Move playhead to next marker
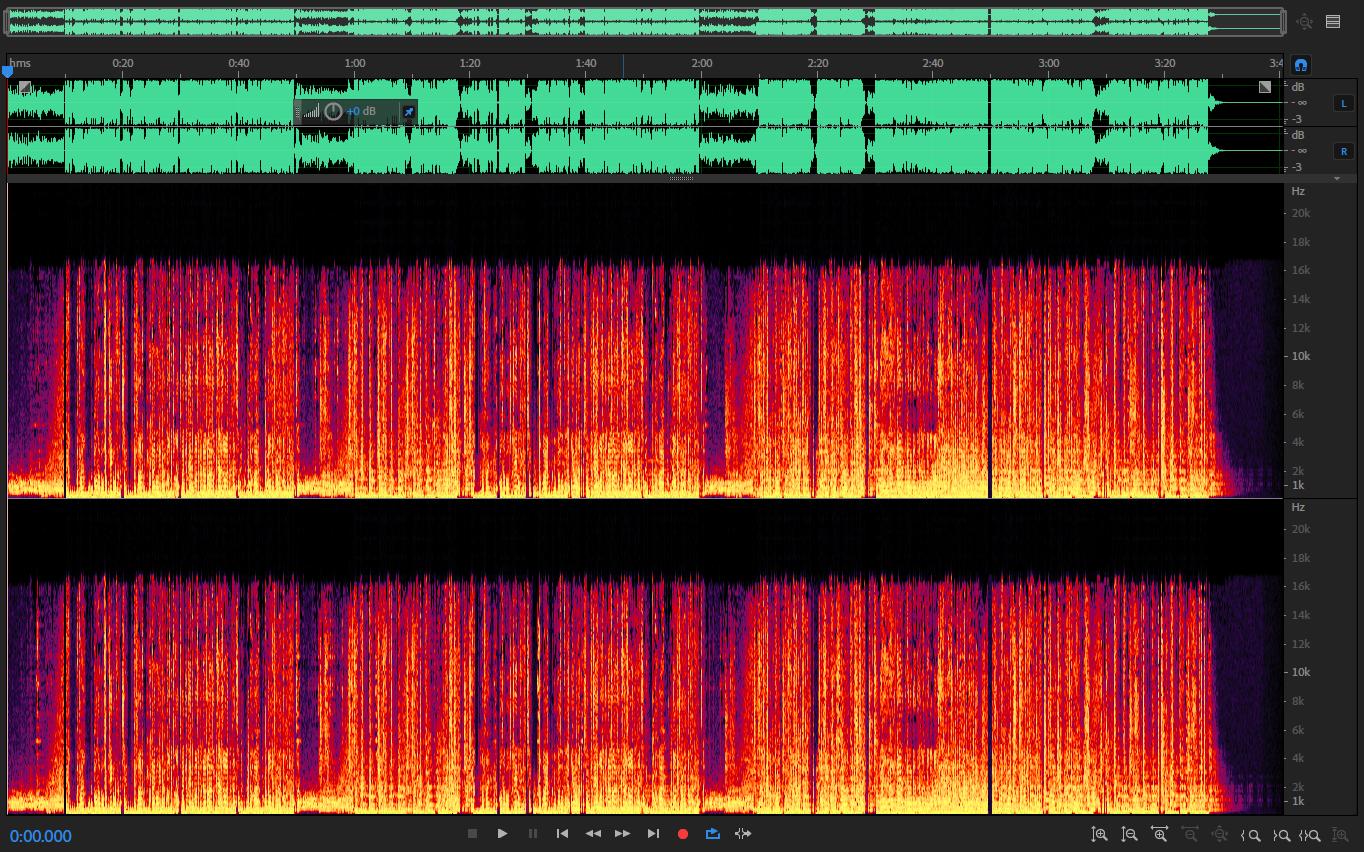Image resolution: width=1364 pixels, height=852 pixels. pyautogui.click(x=653, y=834)
